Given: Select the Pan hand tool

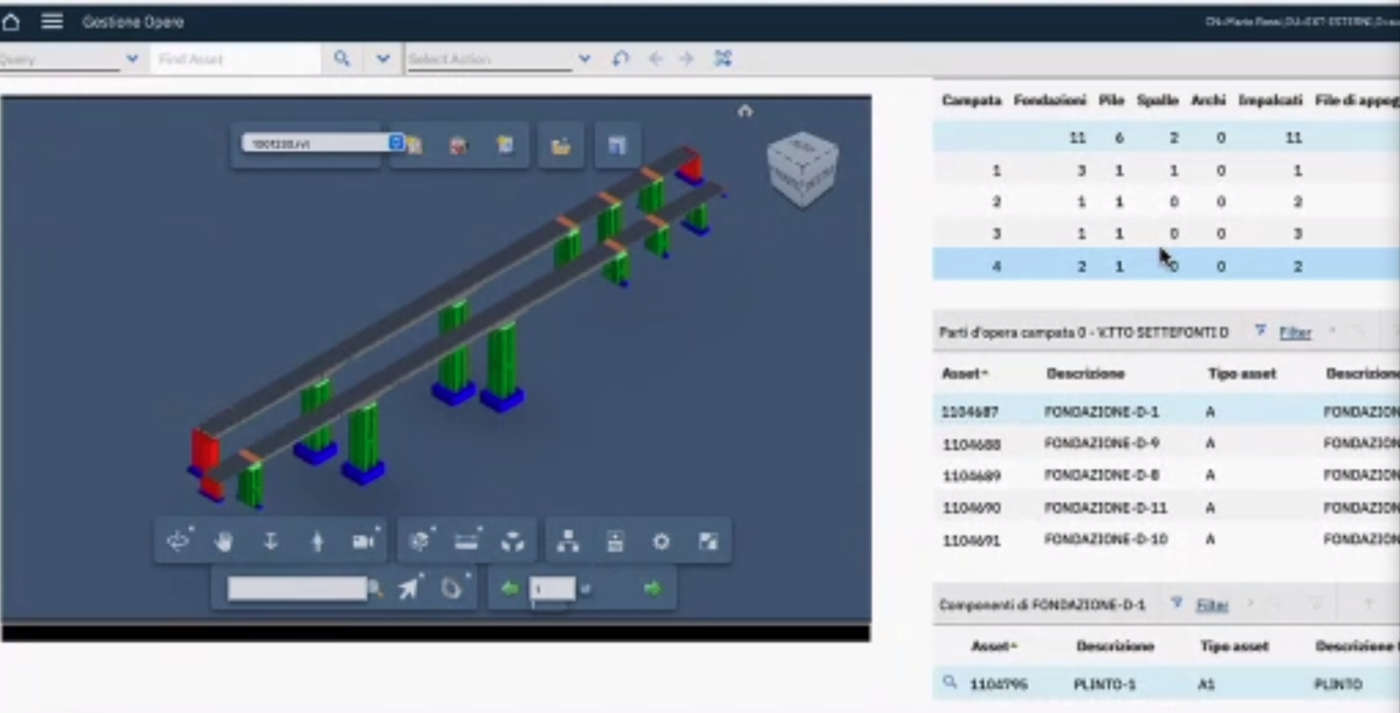Looking at the screenshot, I should [x=224, y=541].
